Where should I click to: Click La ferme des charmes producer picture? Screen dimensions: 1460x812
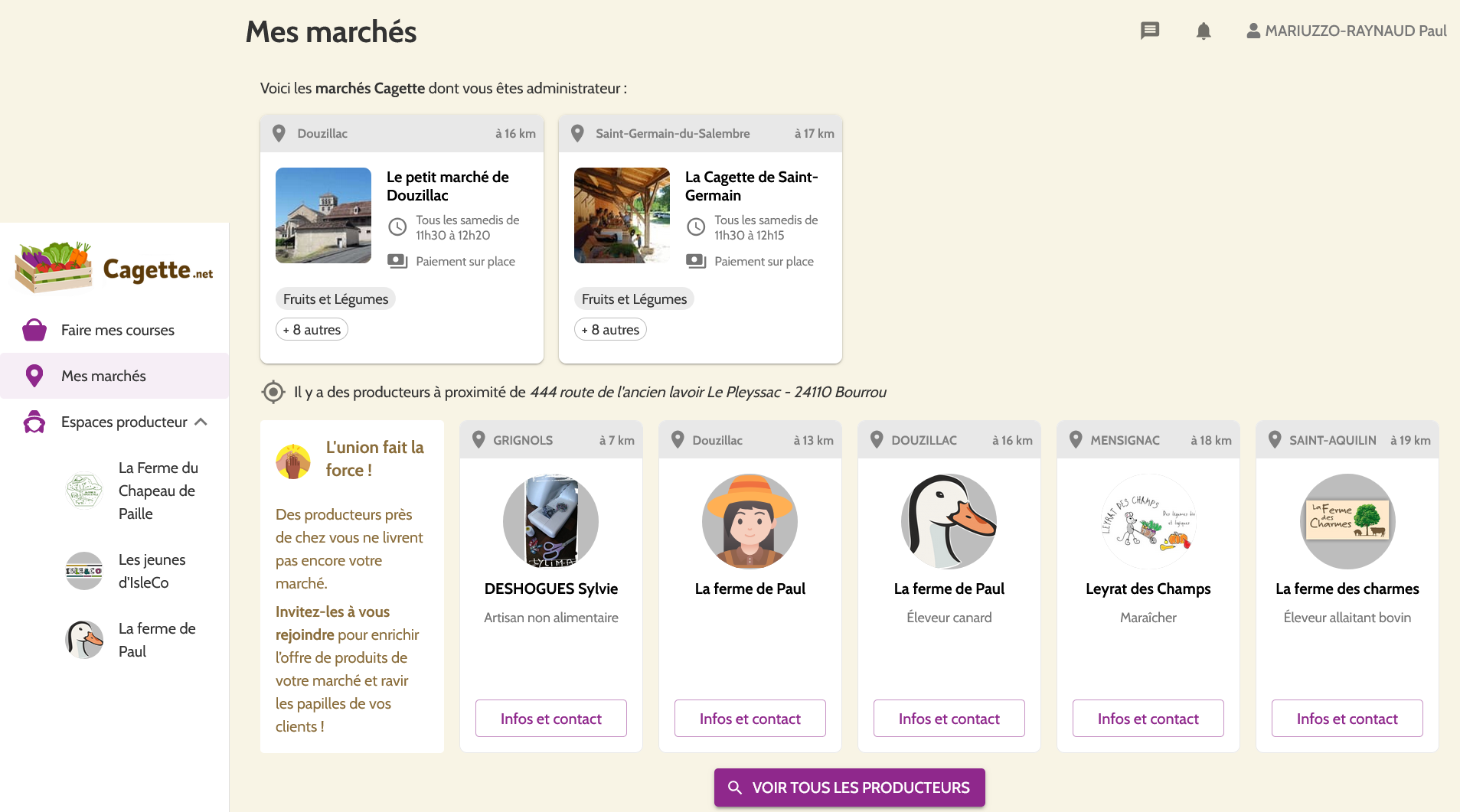pos(1347,521)
